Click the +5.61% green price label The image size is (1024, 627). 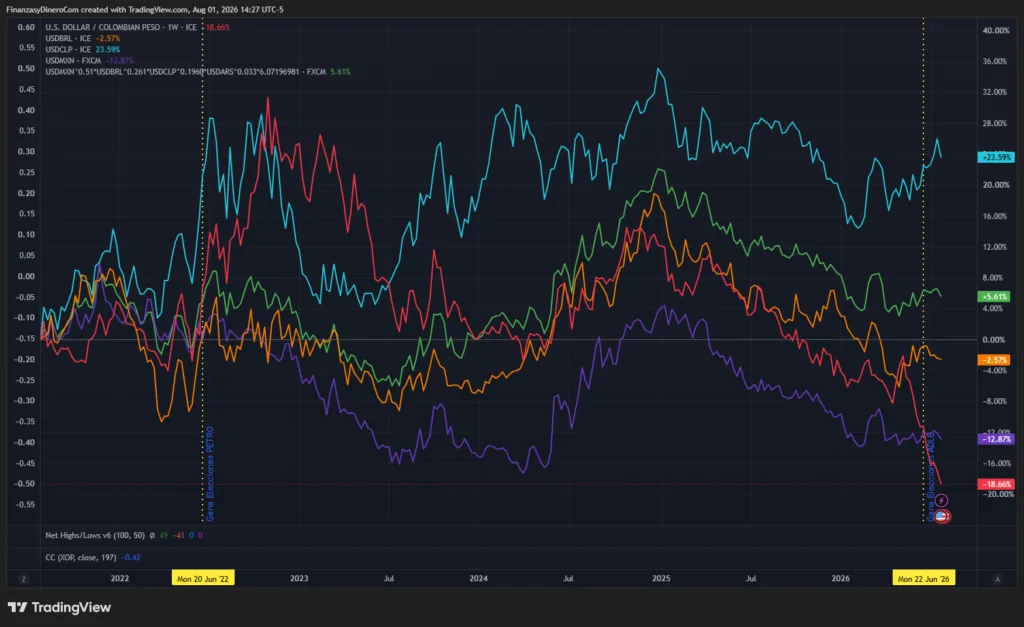[994, 297]
